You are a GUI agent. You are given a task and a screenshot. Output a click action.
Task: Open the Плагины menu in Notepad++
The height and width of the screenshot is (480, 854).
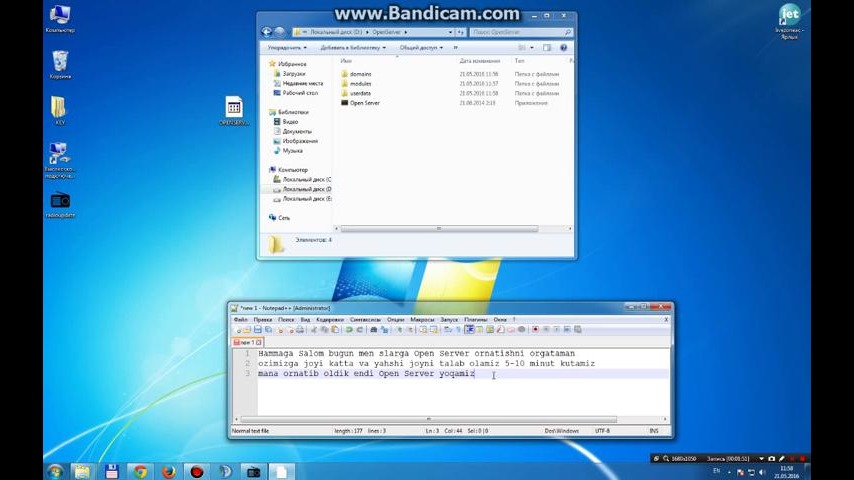[x=475, y=319]
